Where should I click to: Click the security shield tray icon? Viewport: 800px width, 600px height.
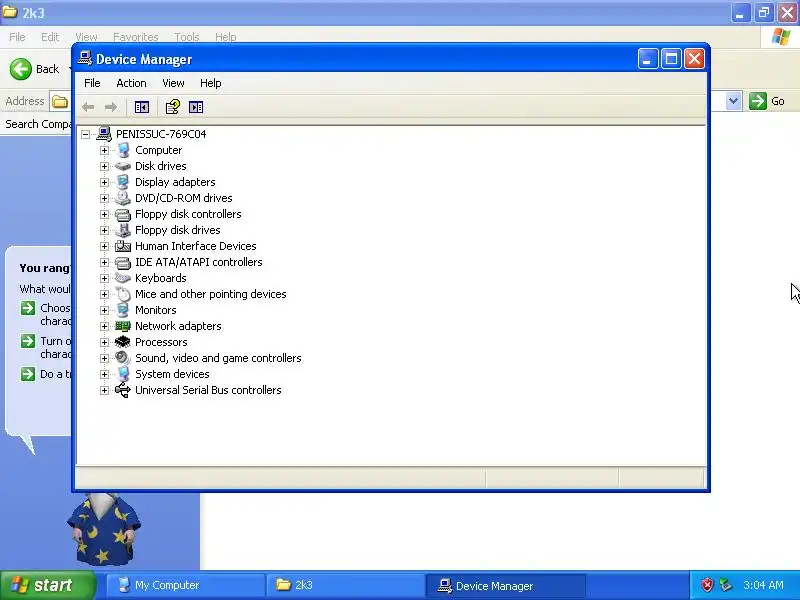[707, 585]
